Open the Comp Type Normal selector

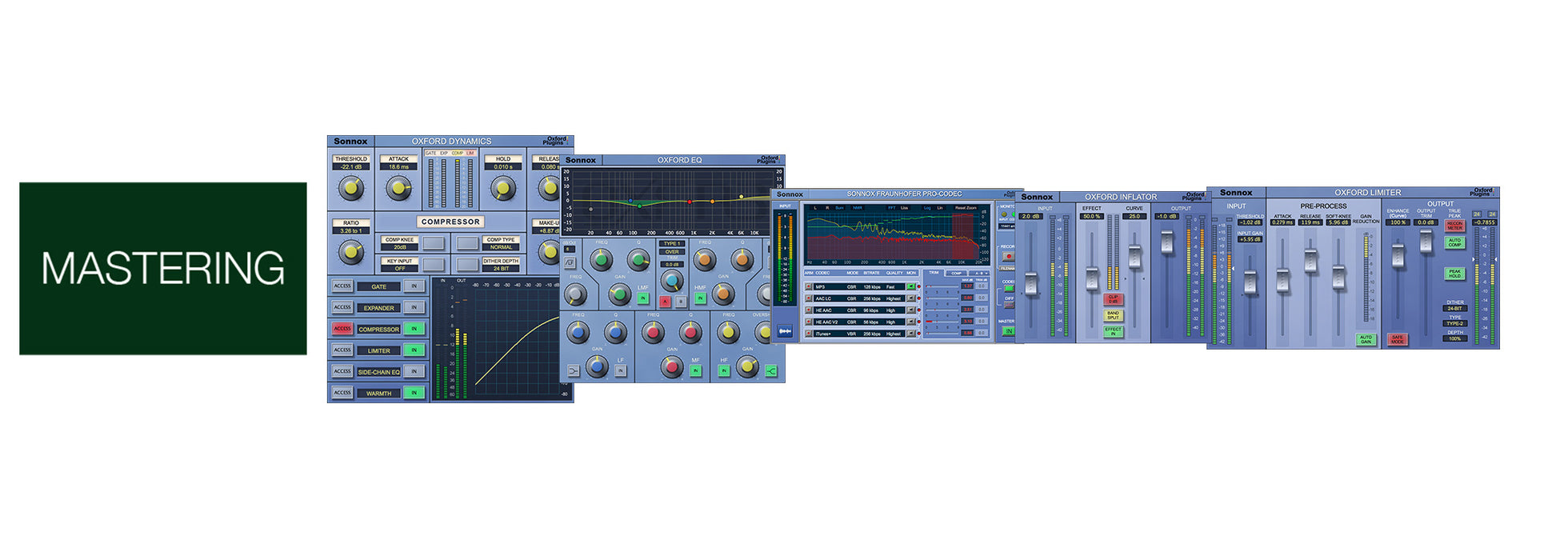click(x=501, y=247)
